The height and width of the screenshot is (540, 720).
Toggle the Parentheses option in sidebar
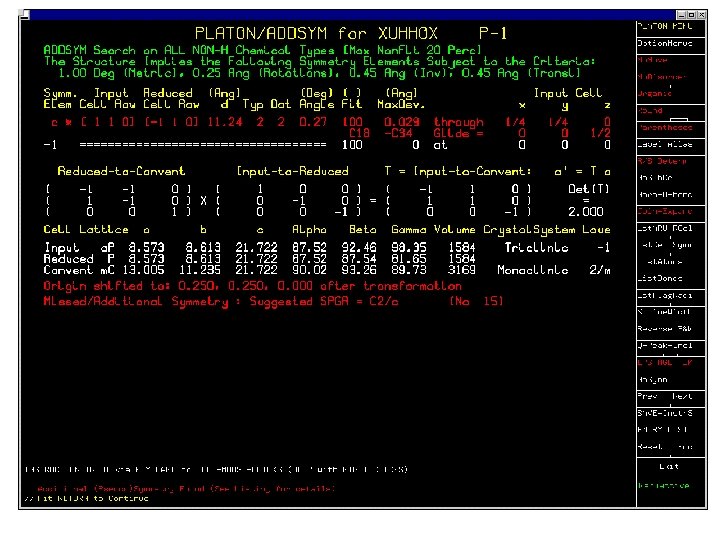[665, 128]
